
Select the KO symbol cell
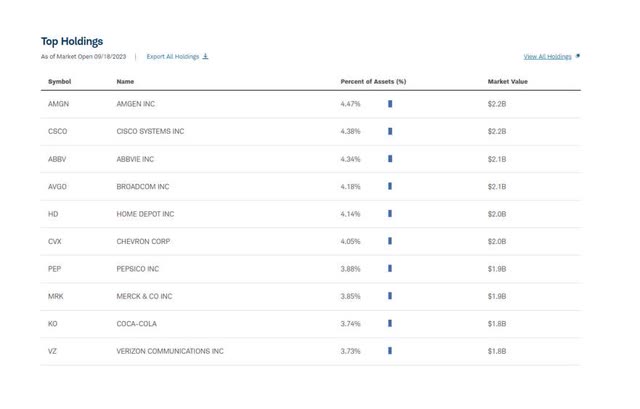click(x=53, y=324)
